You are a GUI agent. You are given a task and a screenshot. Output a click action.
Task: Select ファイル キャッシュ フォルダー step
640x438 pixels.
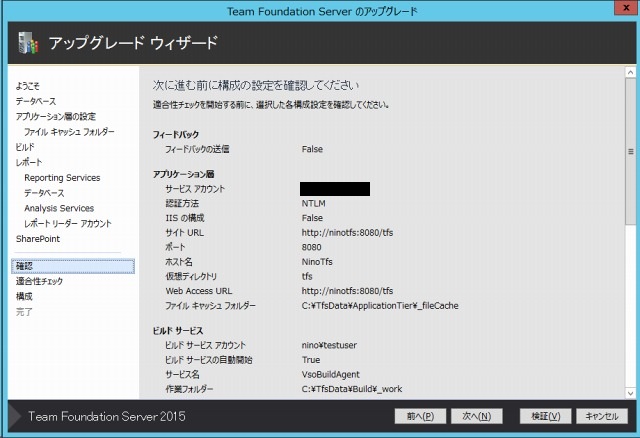pyautogui.click(x=69, y=132)
